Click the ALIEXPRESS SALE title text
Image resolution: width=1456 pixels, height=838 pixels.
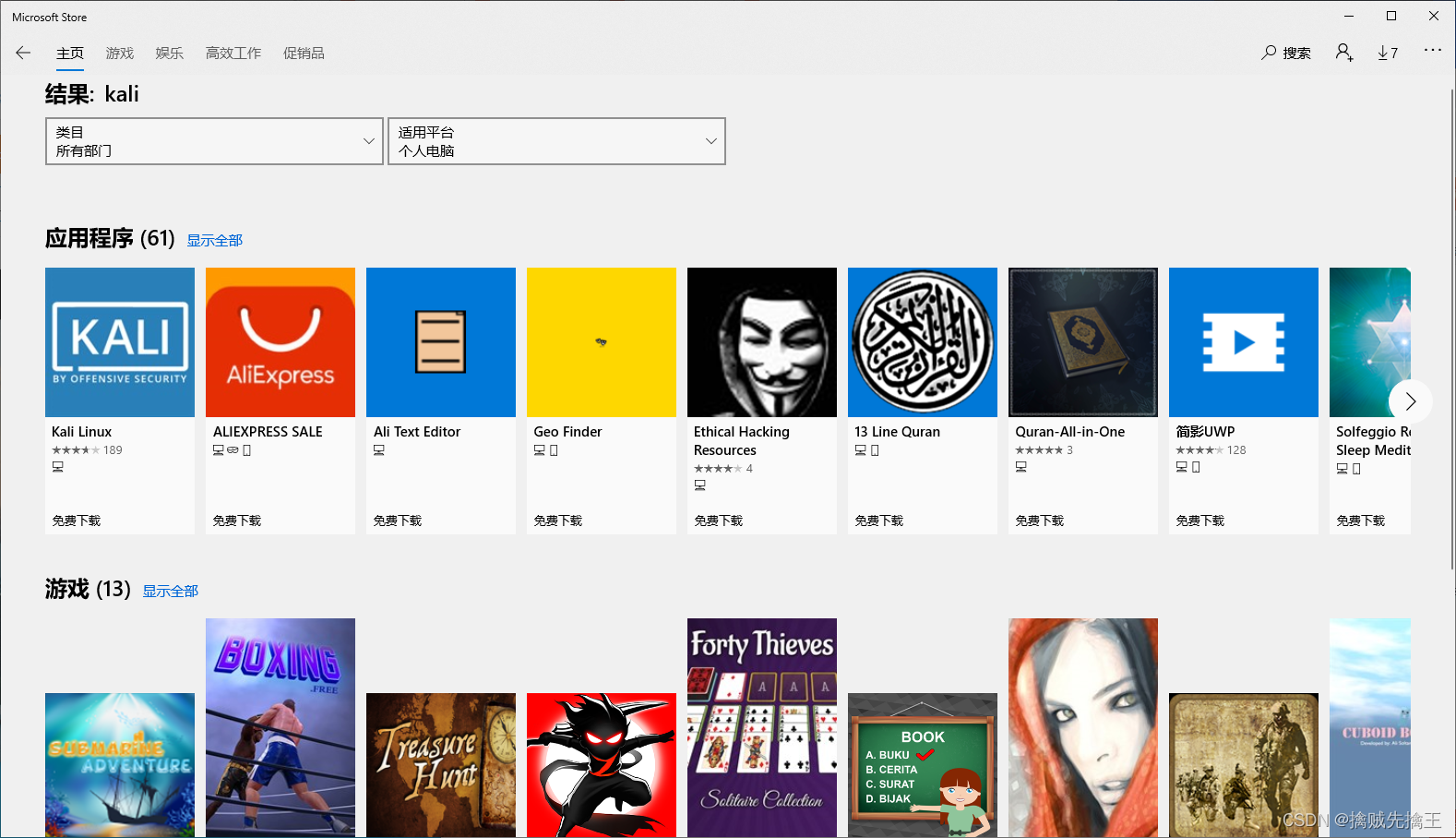pyautogui.click(x=268, y=432)
